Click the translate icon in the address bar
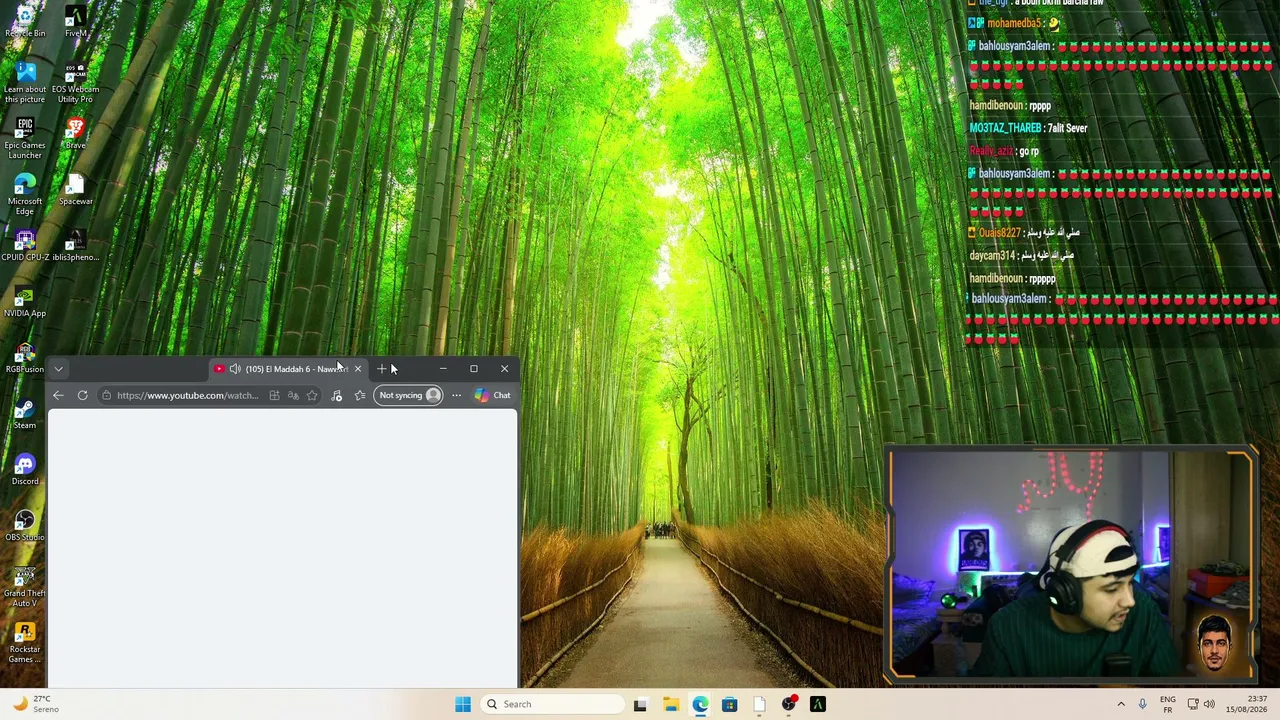This screenshot has width=1280, height=720. 293,395
